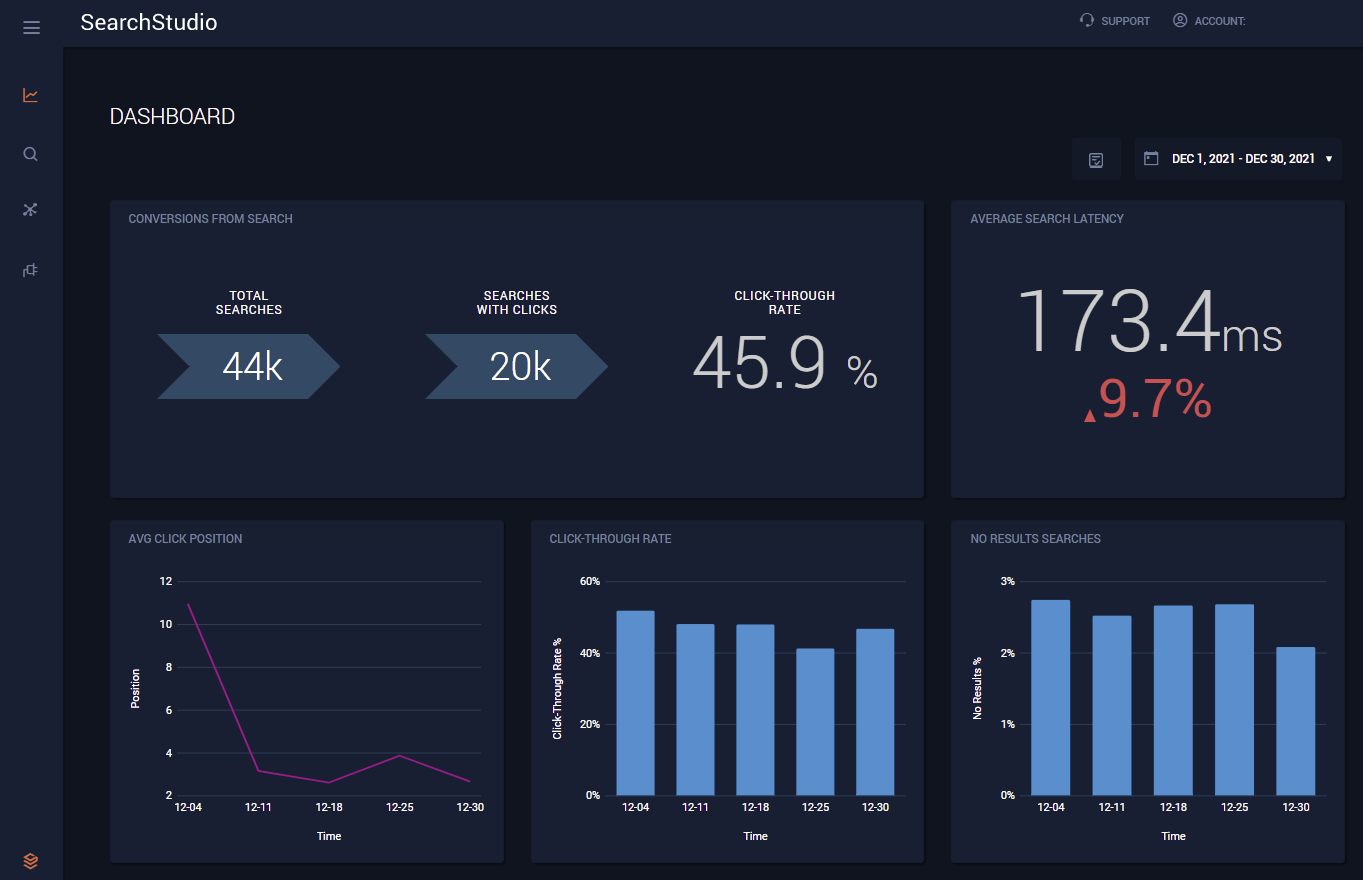Click the 12-30 bar in Click-Through Rate chart

[875, 712]
